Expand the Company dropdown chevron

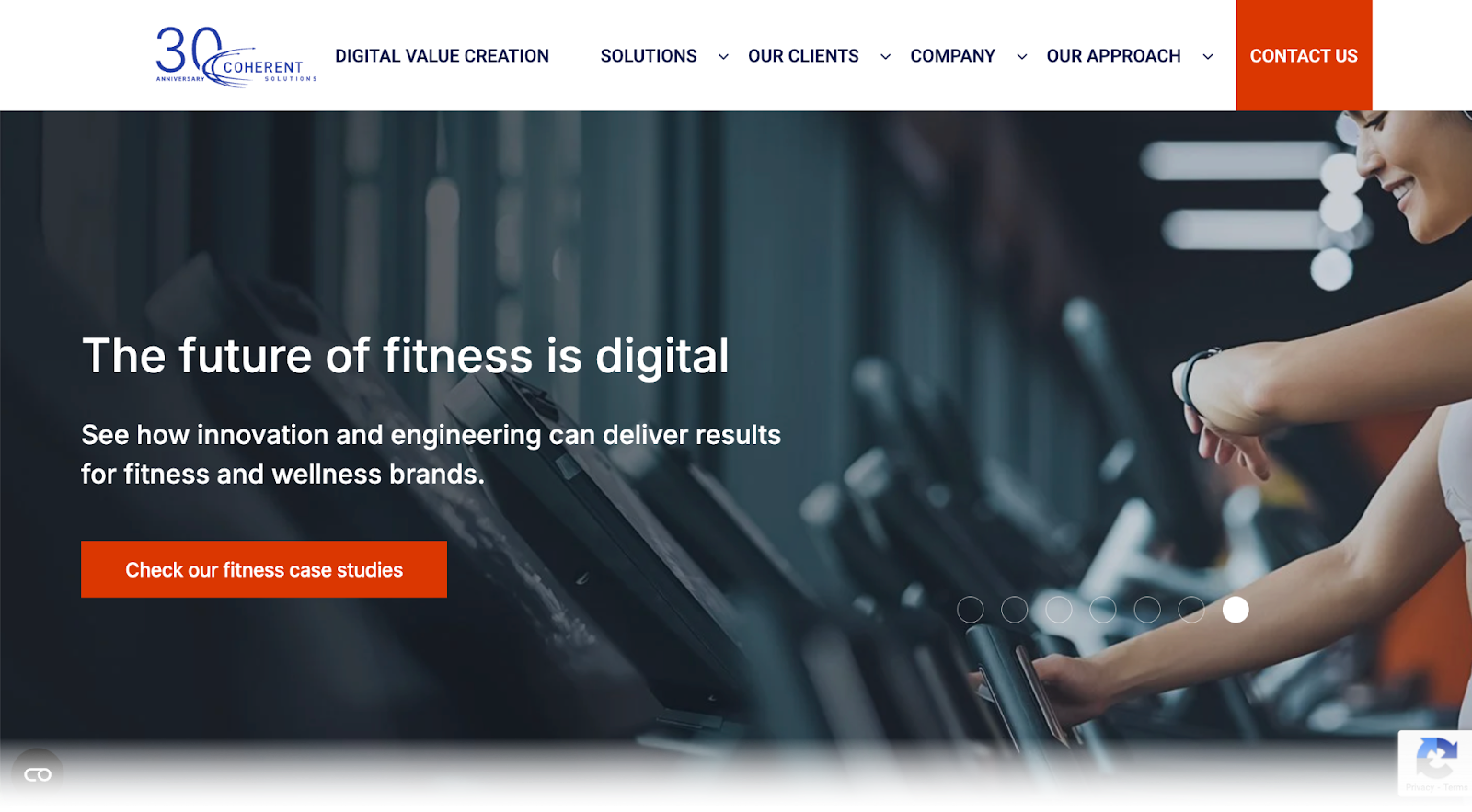pos(1021,57)
